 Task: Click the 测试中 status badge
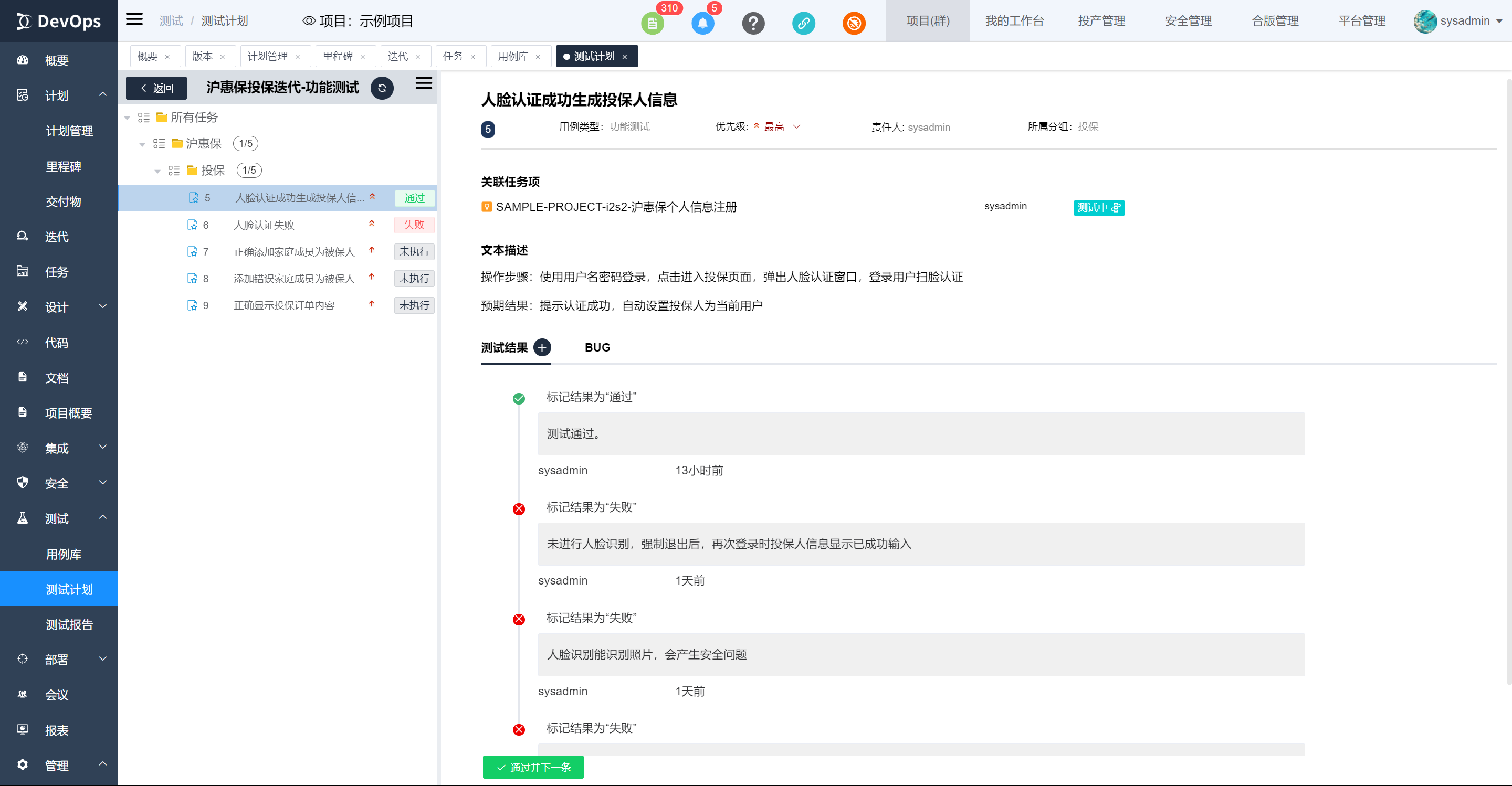click(x=1099, y=208)
